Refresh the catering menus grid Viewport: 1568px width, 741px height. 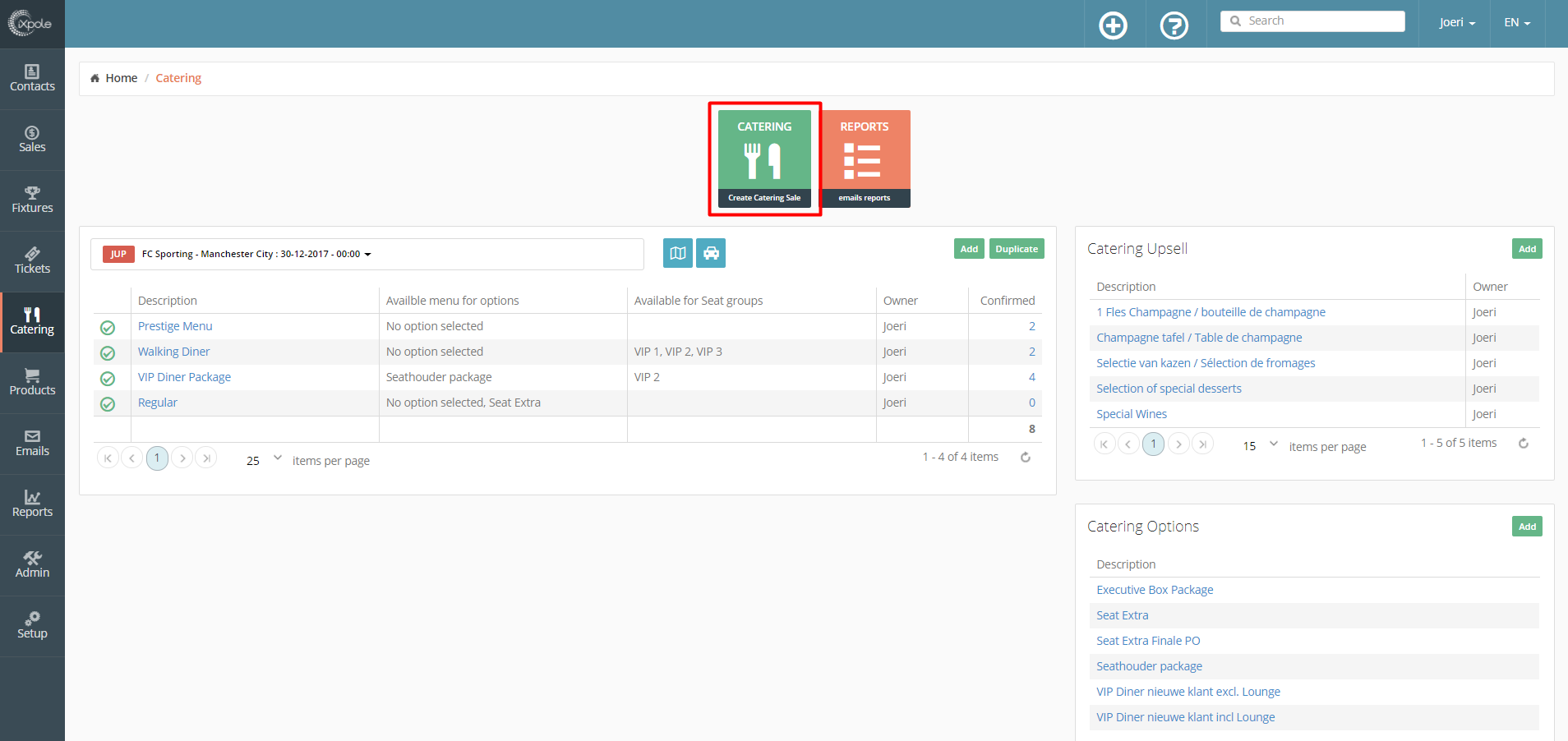tap(1026, 458)
